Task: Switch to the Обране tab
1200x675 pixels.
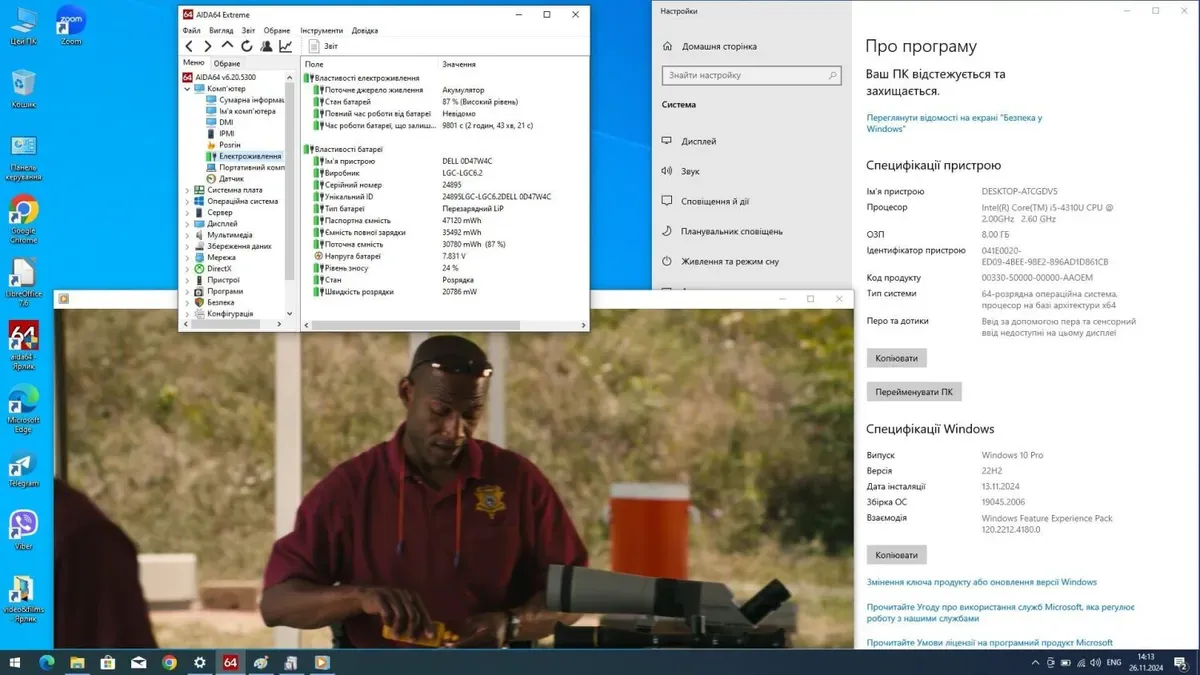Action: pyautogui.click(x=227, y=63)
